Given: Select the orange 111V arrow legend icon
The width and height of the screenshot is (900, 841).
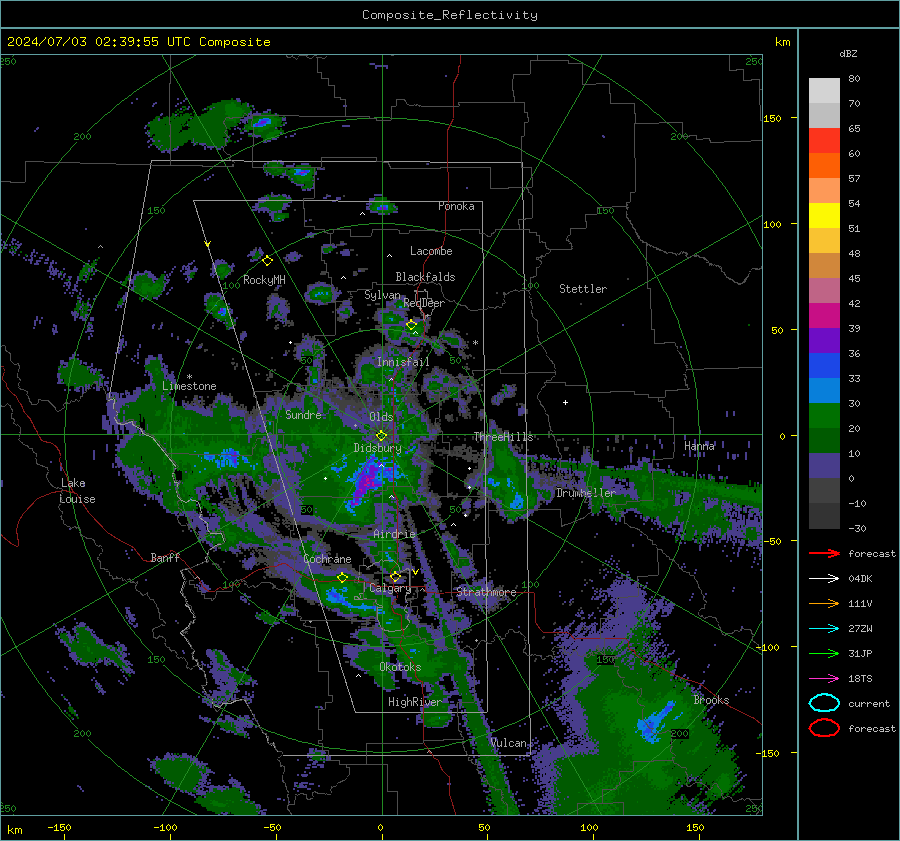Looking at the screenshot, I should pos(824,603).
